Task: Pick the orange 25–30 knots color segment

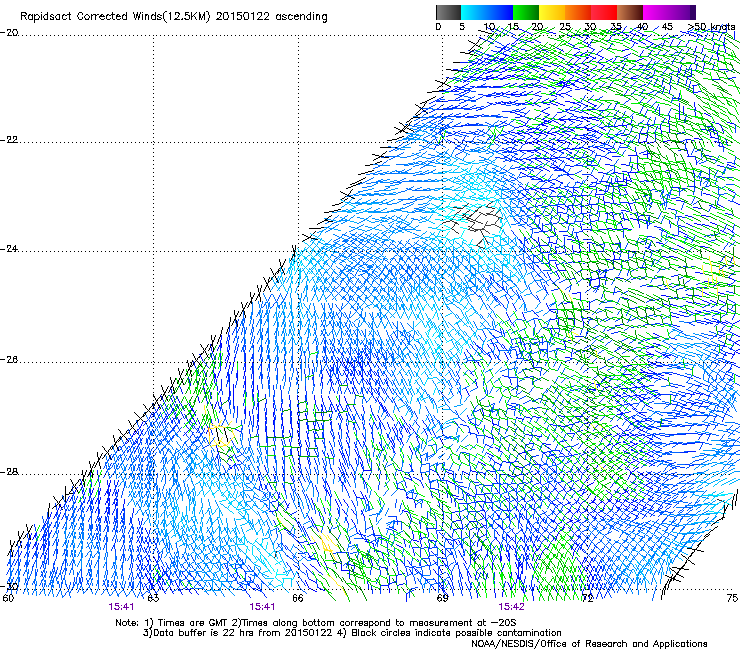Action: tap(578, 12)
